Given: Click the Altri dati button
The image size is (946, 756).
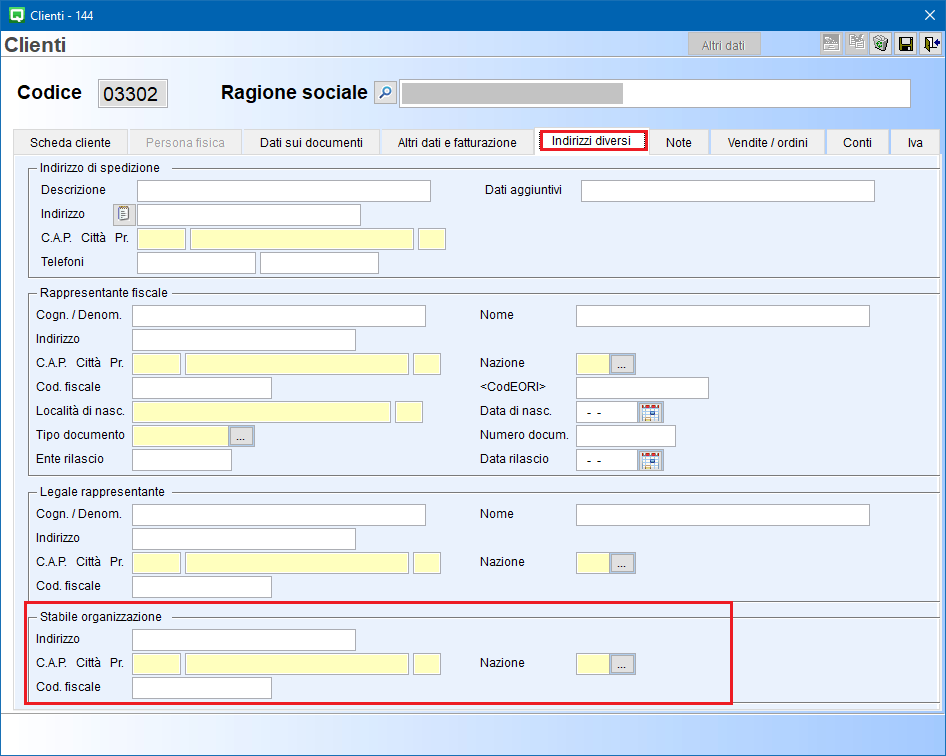Looking at the screenshot, I should pos(723,45).
